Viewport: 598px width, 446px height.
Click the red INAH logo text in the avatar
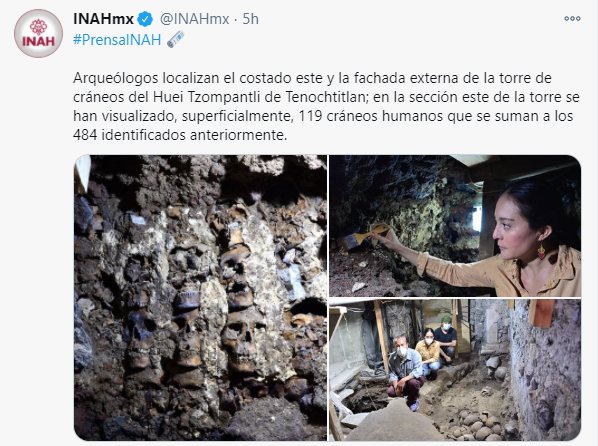click(x=38, y=41)
